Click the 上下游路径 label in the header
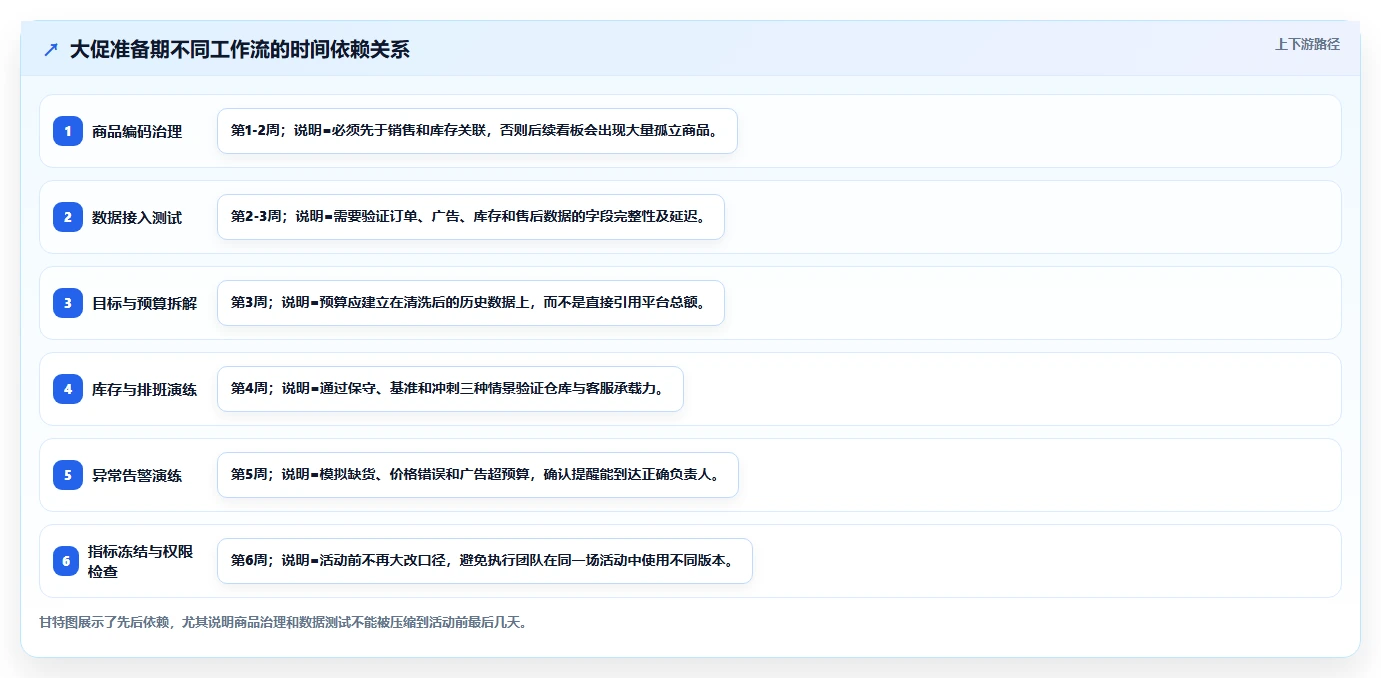1381x678 pixels. pos(1307,44)
